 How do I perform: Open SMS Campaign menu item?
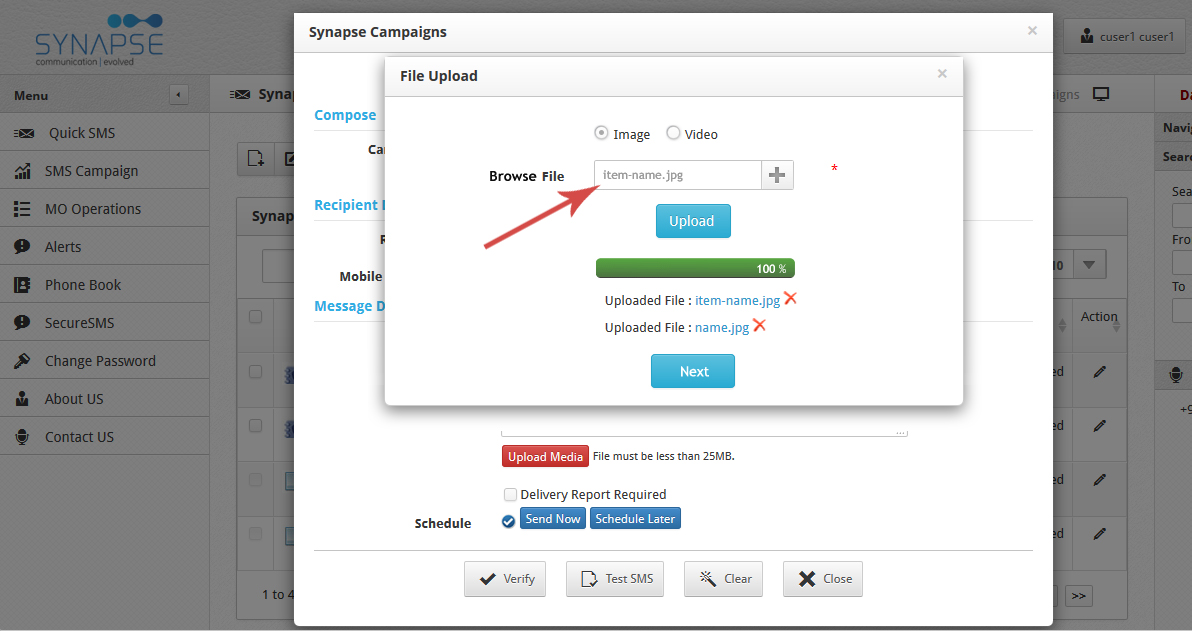coord(91,171)
